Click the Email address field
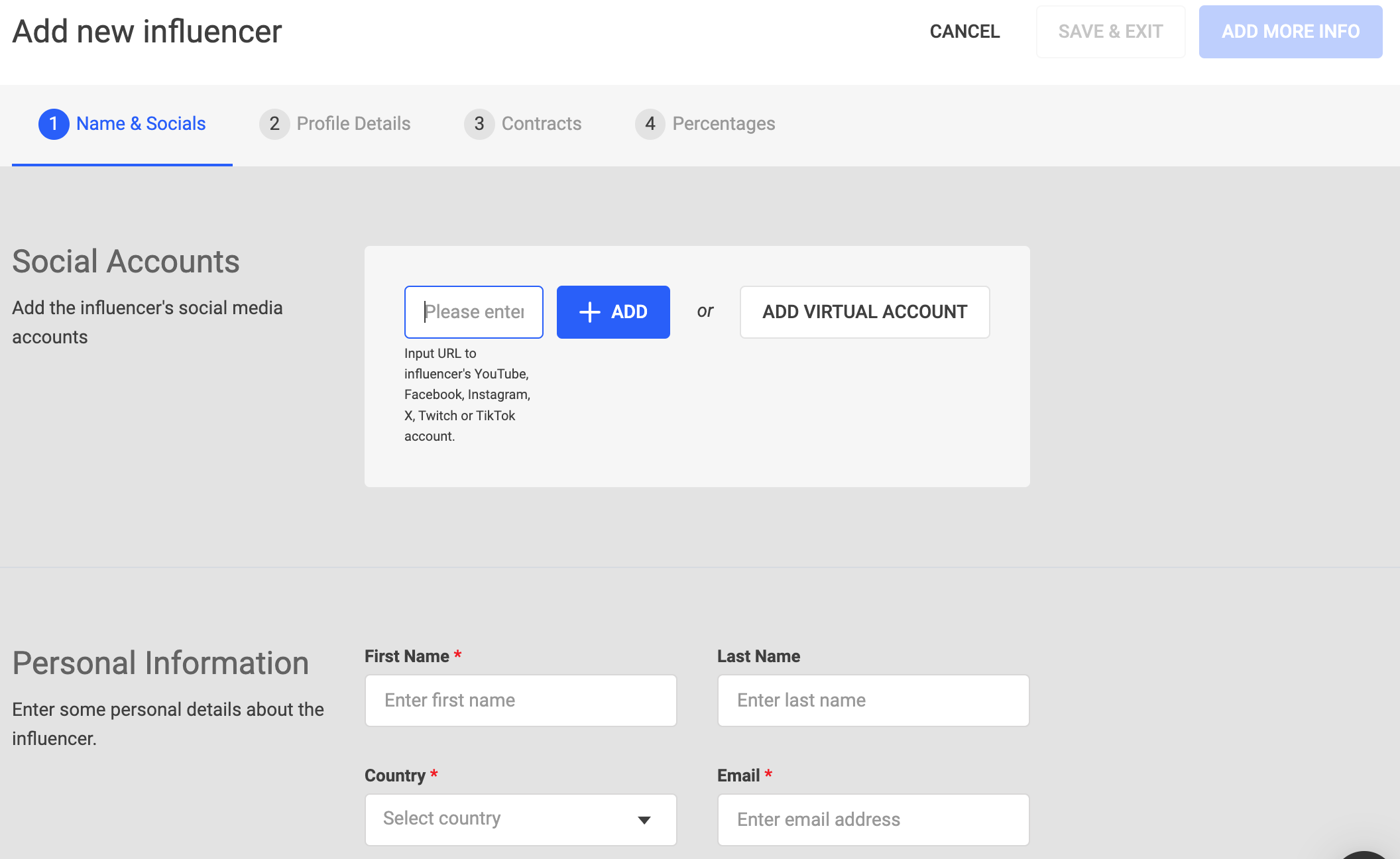 pos(873,820)
